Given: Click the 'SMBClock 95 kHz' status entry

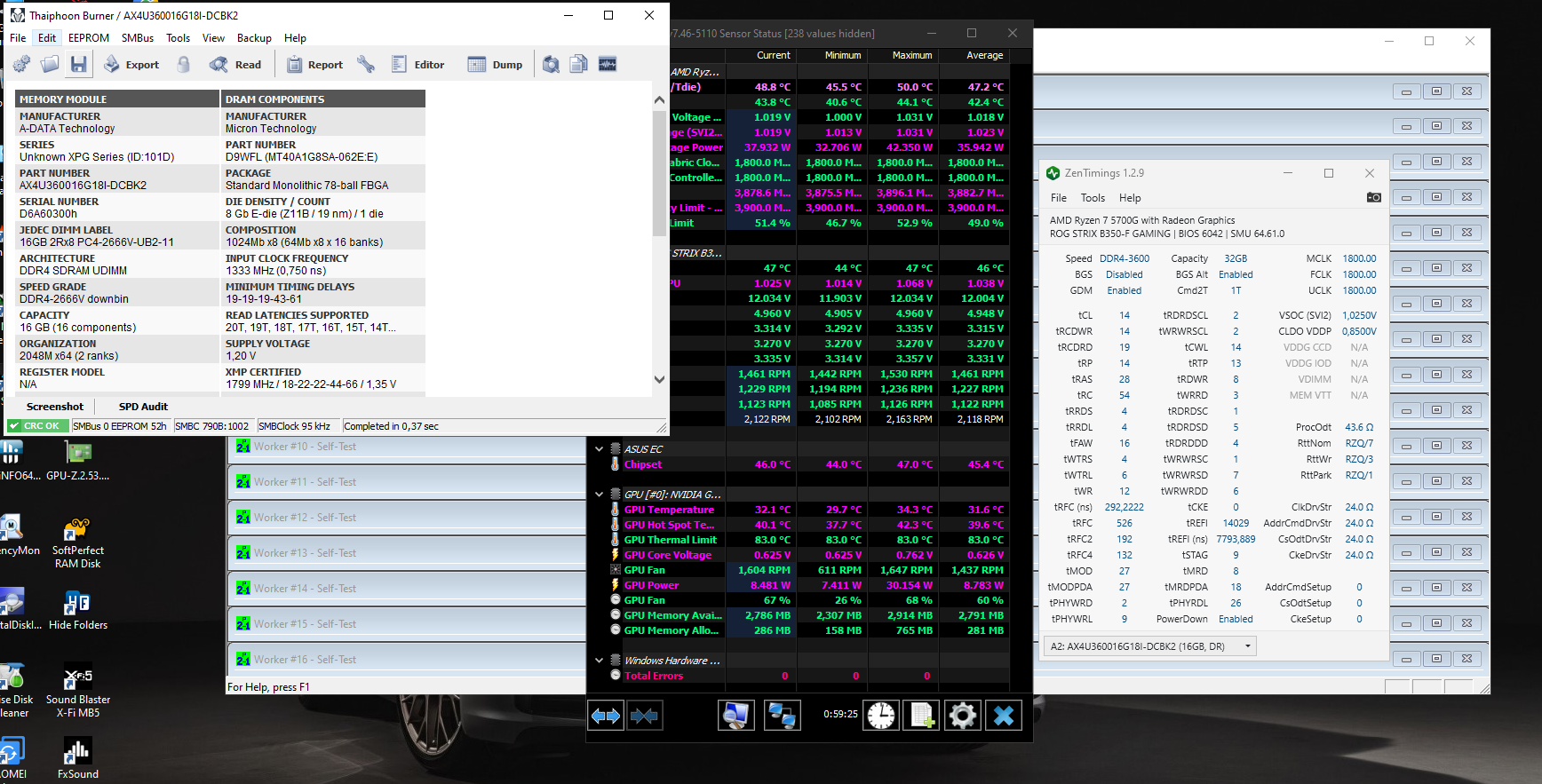Looking at the screenshot, I should point(295,426).
